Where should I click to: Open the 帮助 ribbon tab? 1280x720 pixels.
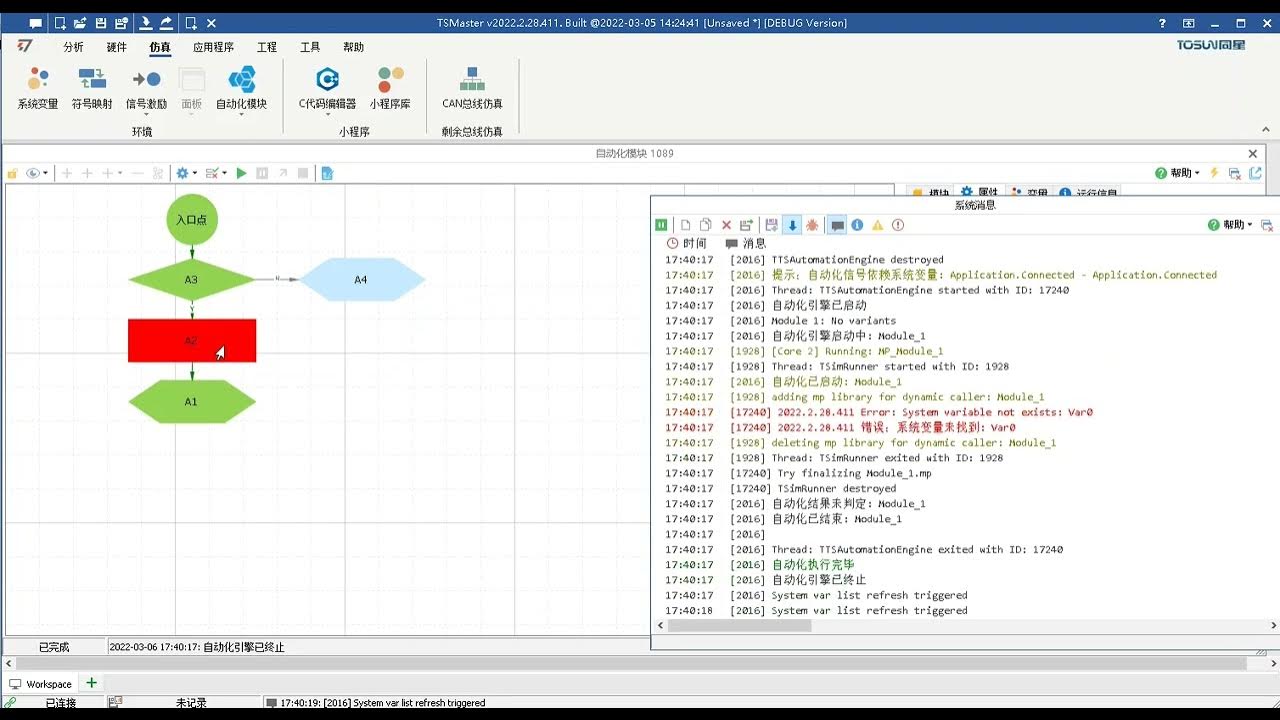(353, 47)
